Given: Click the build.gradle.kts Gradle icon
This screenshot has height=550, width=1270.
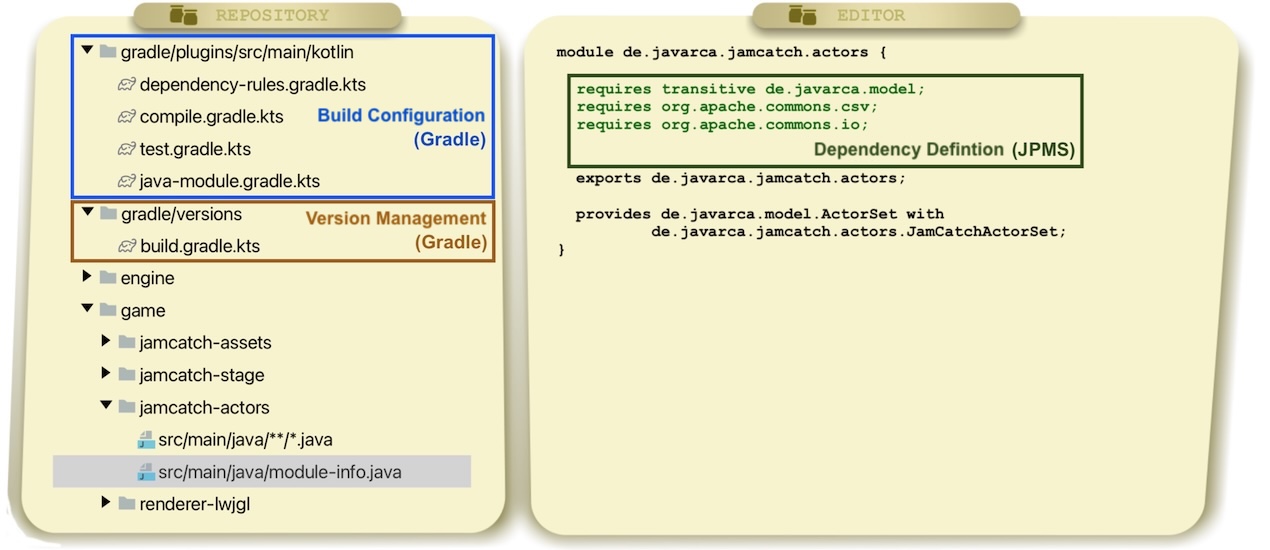Looking at the screenshot, I should [x=127, y=246].
